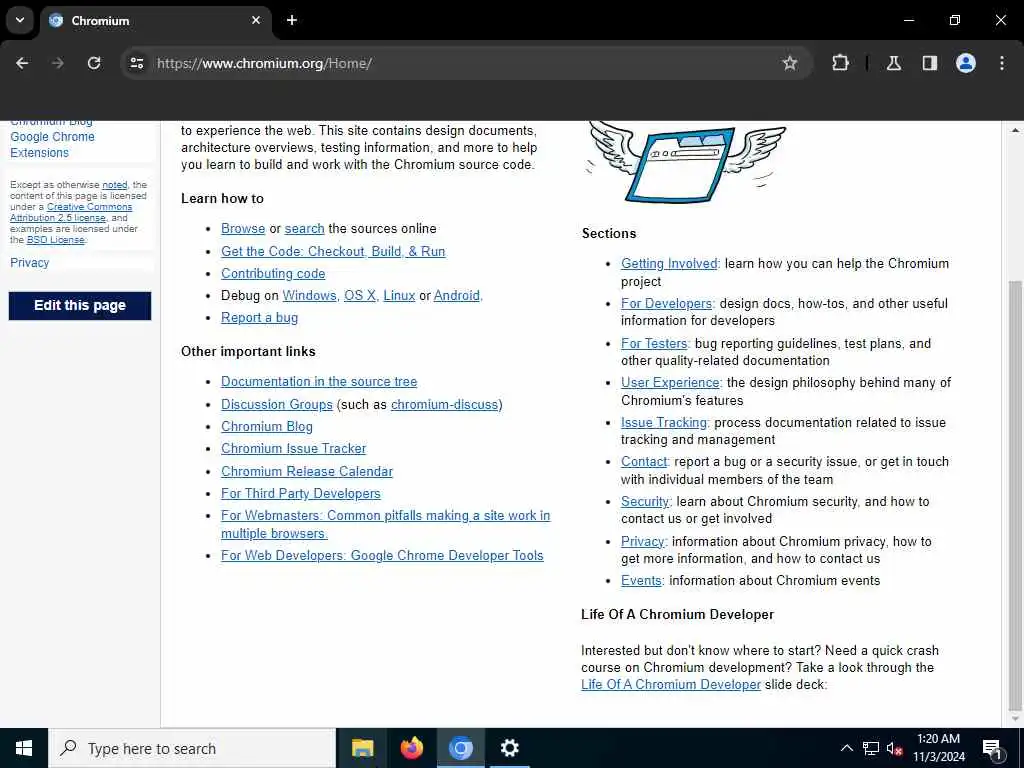
Task: Select the Chromium tab
Action: 155,20
